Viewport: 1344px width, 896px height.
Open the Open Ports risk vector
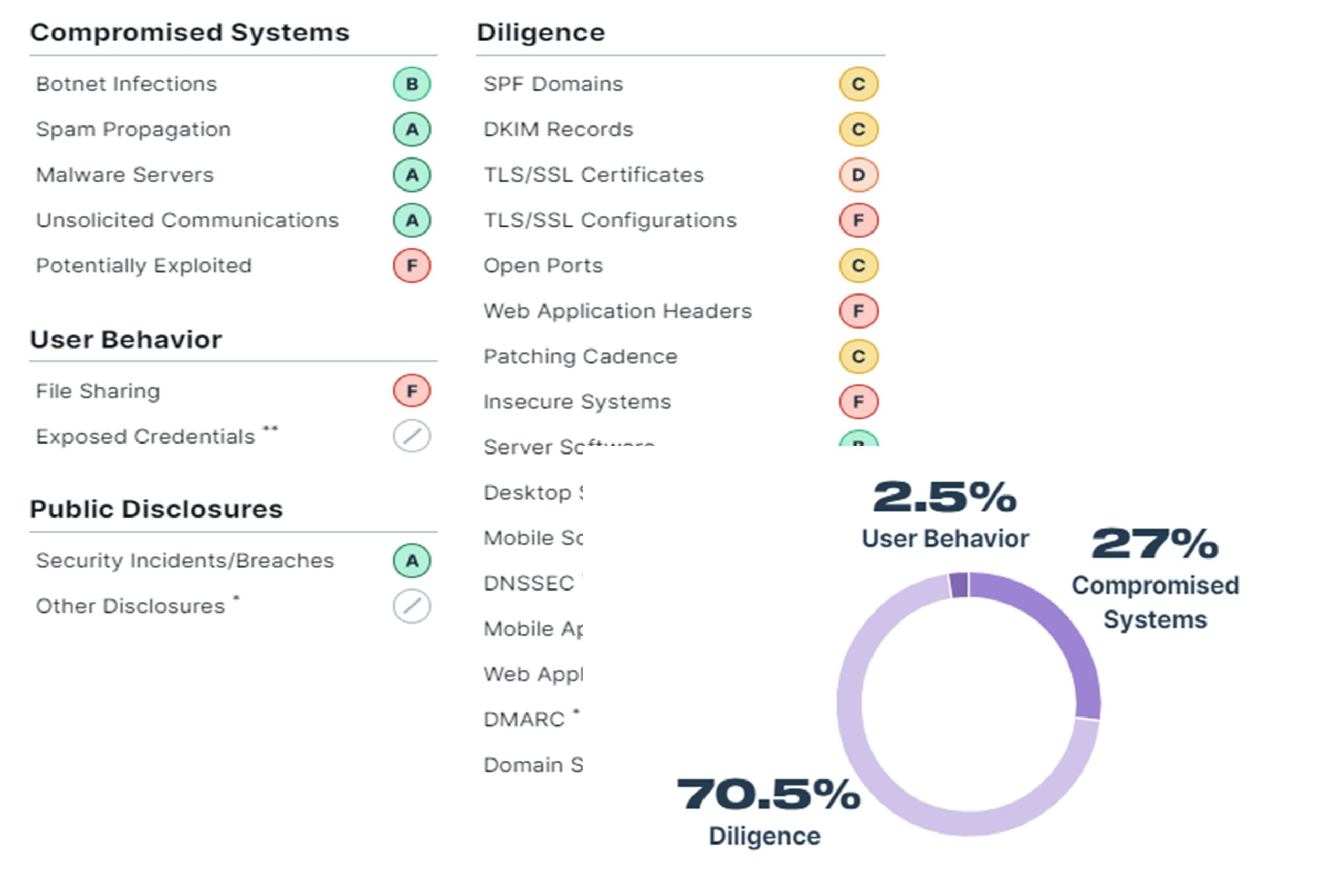[543, 266]
